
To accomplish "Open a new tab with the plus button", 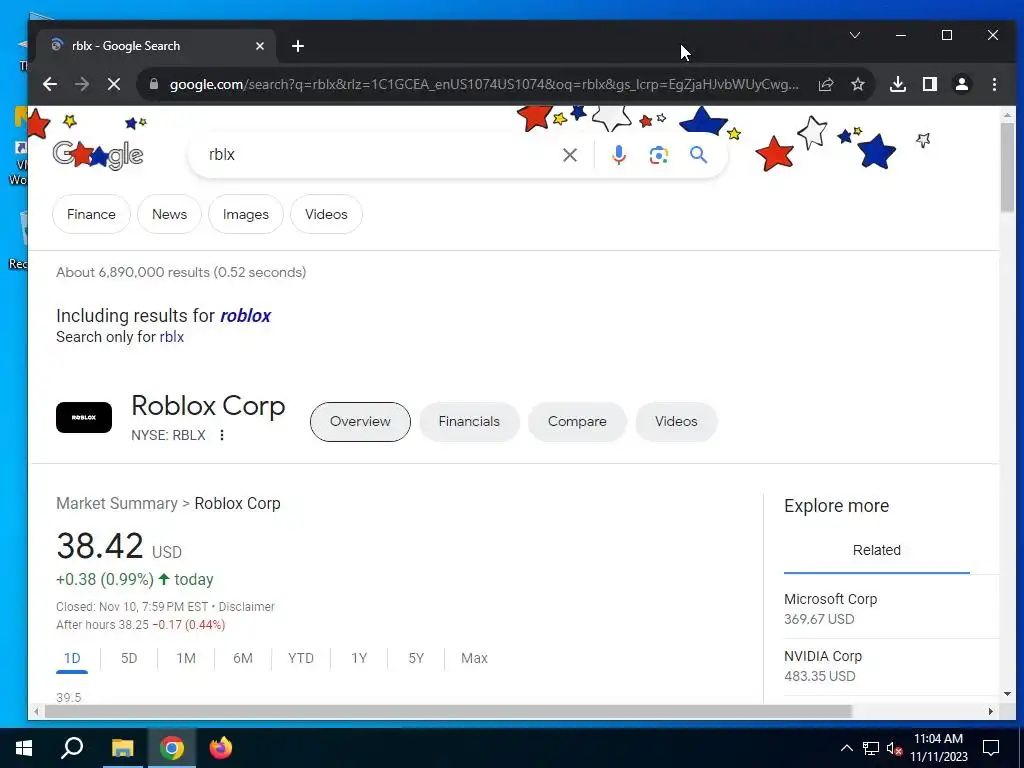I will coord(298,46).
